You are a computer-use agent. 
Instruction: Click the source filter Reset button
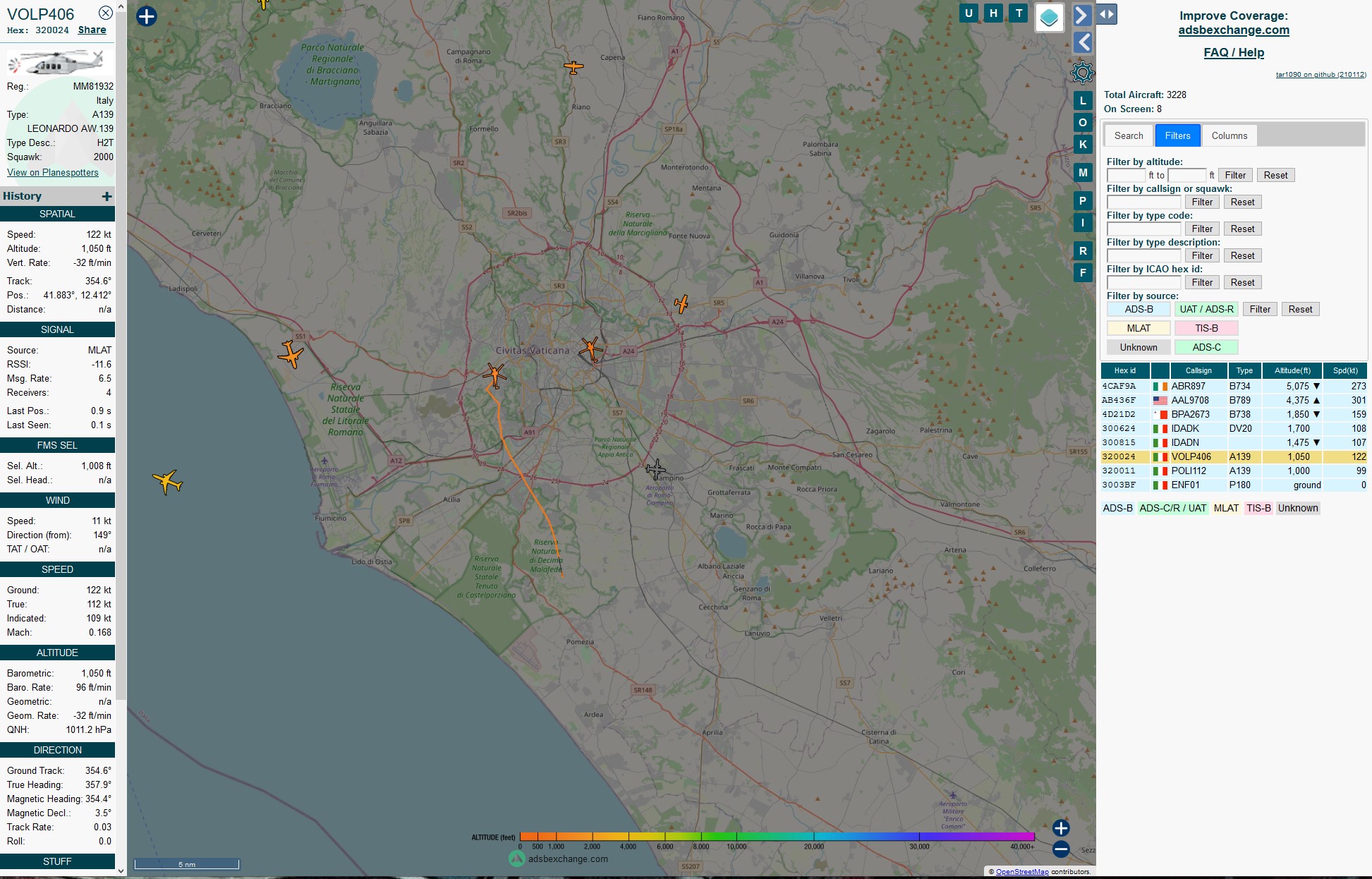click(1300, 309)
